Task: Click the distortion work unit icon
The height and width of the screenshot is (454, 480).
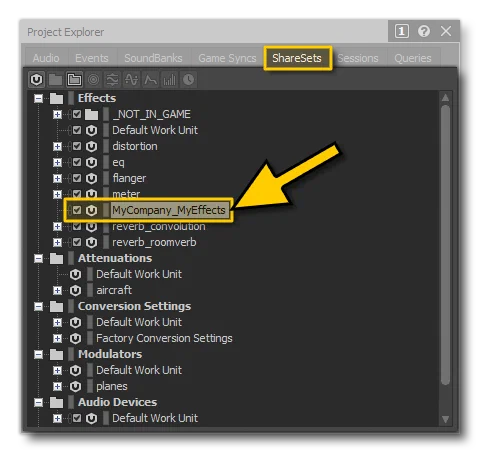Action: coord(91,146)
